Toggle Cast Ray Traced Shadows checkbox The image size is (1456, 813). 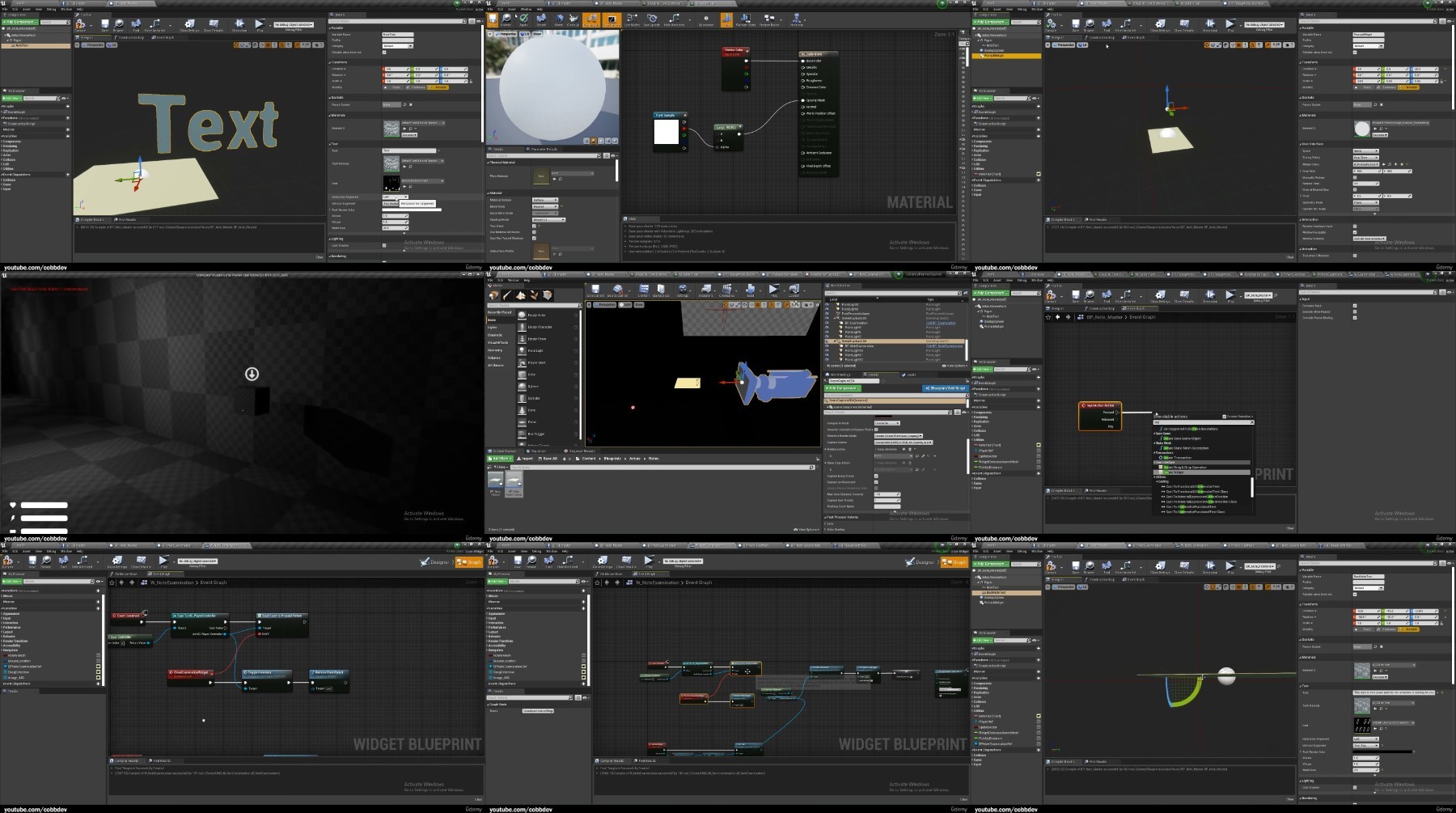534,238
